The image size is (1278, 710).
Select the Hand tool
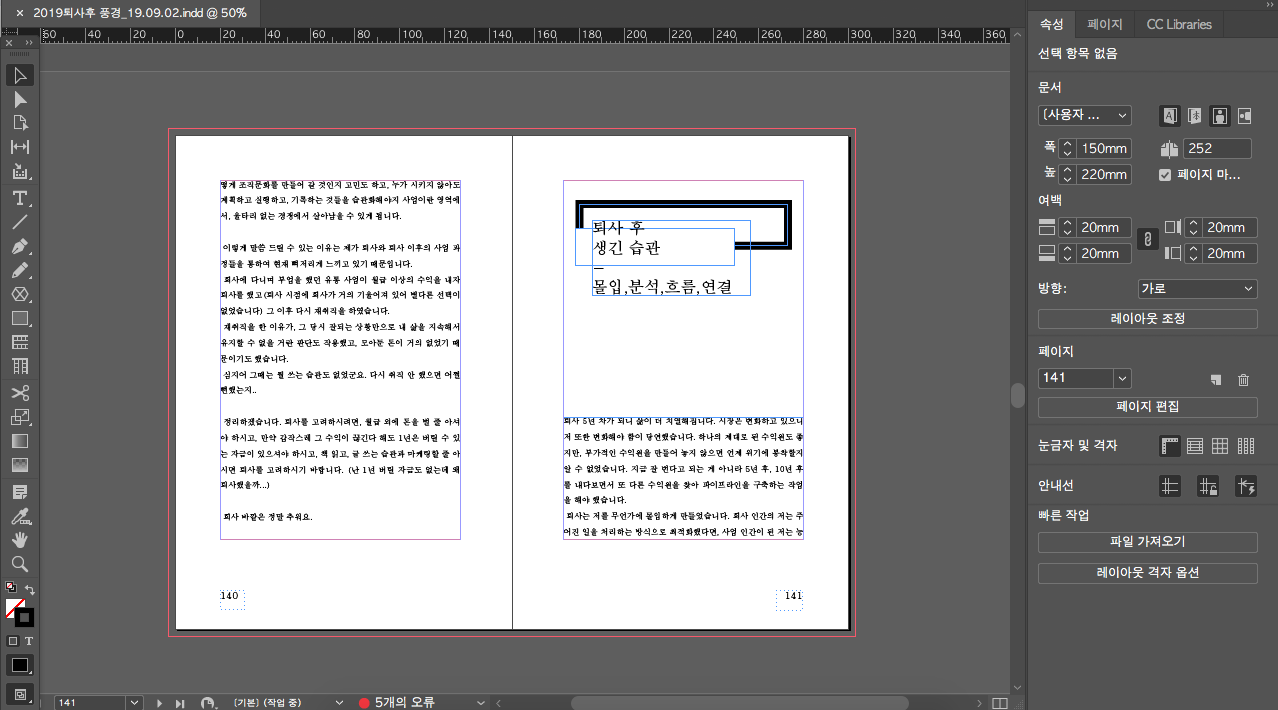pos(19,538)
